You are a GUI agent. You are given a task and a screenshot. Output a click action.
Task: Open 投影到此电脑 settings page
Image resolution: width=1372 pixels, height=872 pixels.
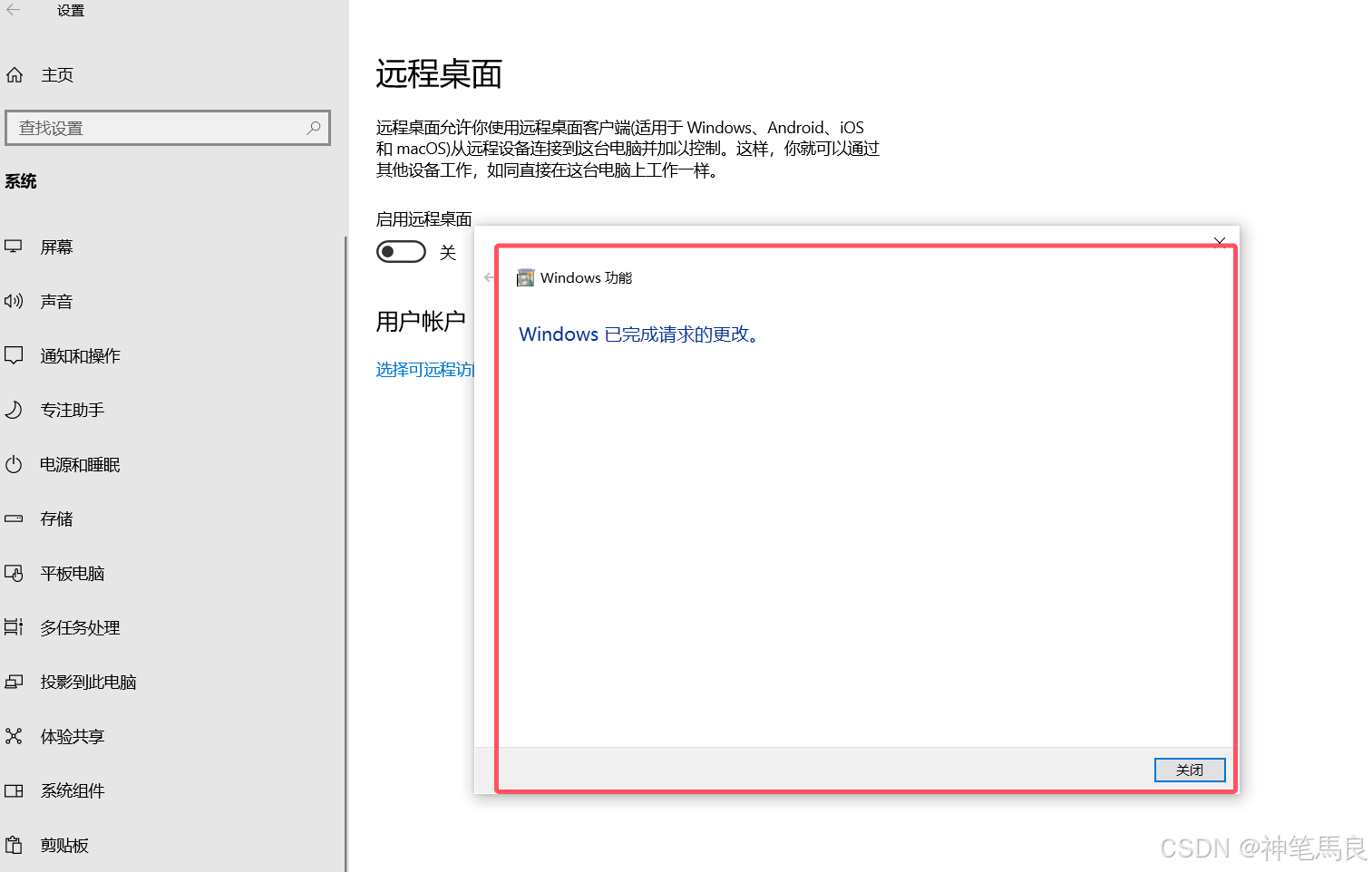click(x=88, y=683)
